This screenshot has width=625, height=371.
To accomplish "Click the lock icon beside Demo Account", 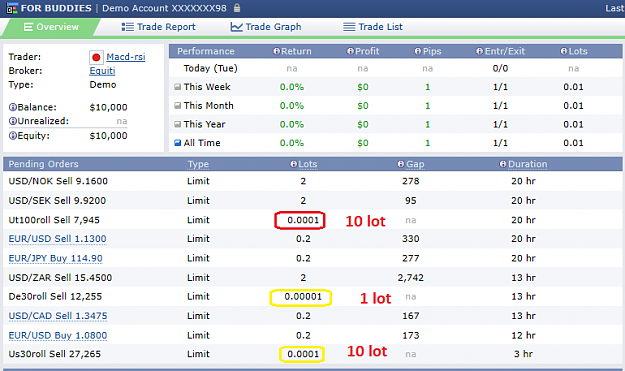I will click(237, 8).
